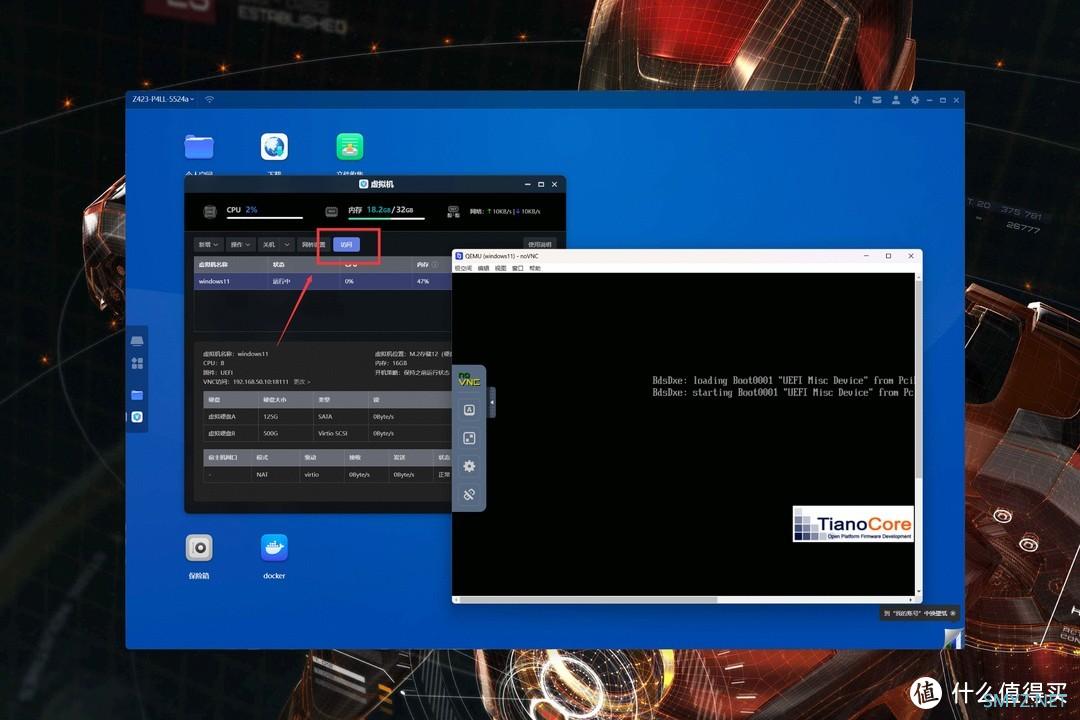Click the NAT network mode cell
Image resolution: width=1080 pixels, height=720 pixels.
pos(262,475)
